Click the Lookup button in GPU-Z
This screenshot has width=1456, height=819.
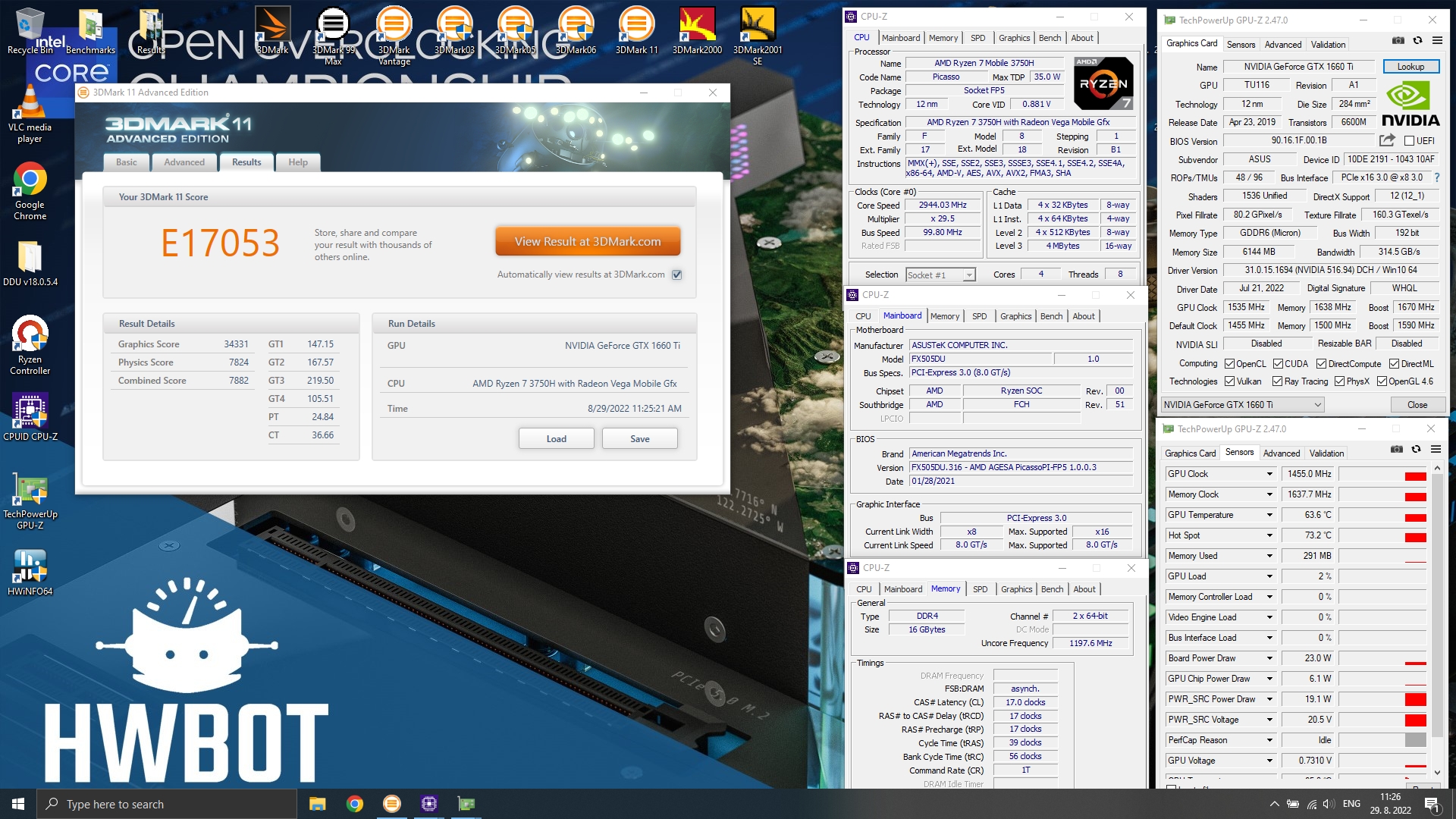point(1410,67)
